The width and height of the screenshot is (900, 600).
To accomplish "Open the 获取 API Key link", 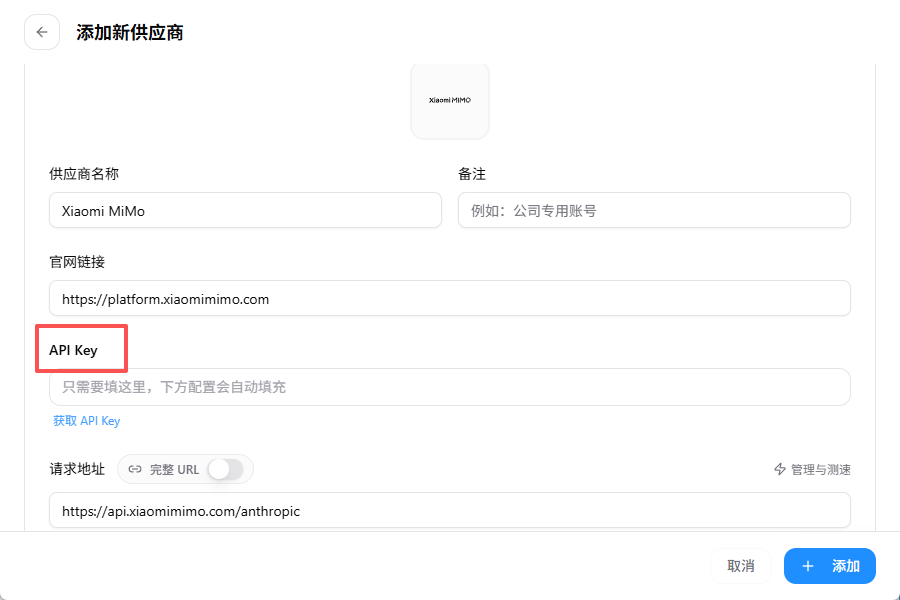I will [x=87, y=421].
